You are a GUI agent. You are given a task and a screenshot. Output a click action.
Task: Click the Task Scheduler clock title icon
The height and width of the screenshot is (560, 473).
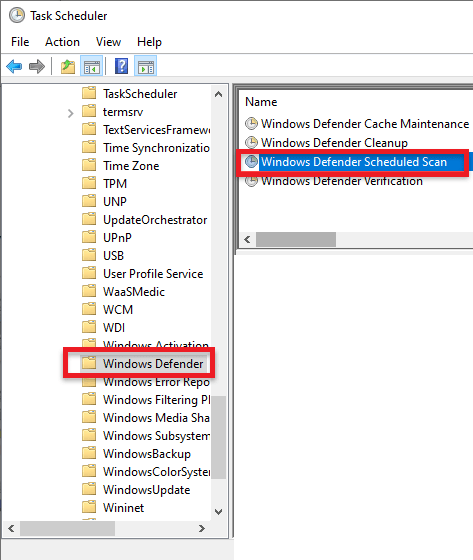[x=17, y=16]
